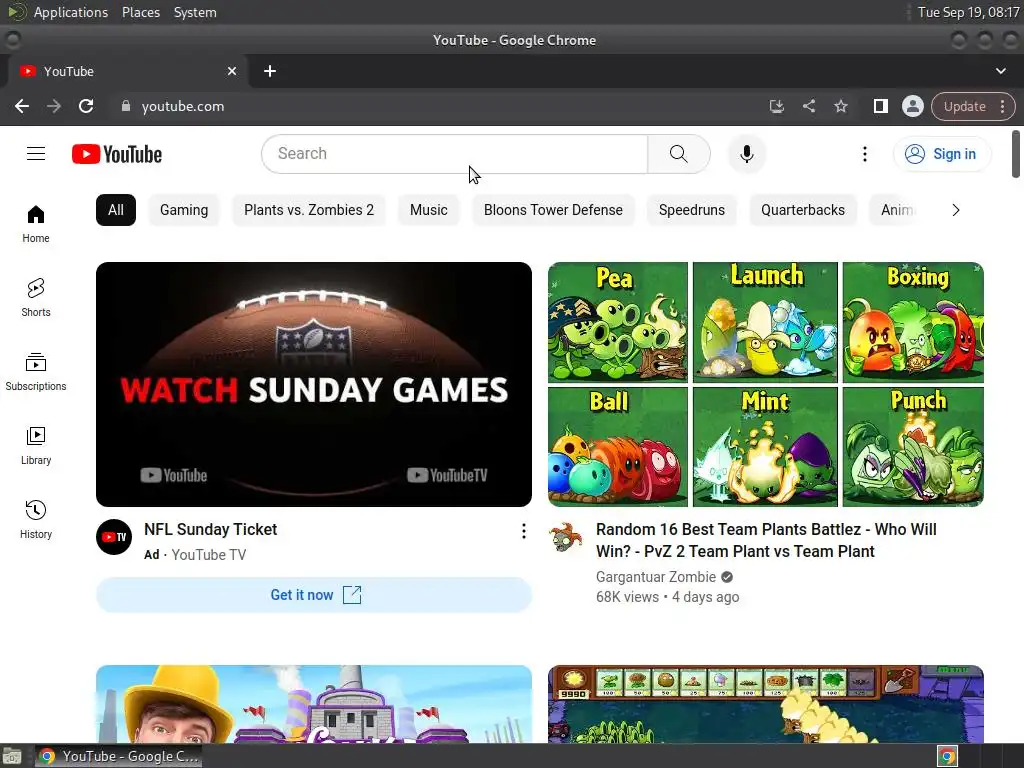Bookmark this tab with star icon

[840, 106]
